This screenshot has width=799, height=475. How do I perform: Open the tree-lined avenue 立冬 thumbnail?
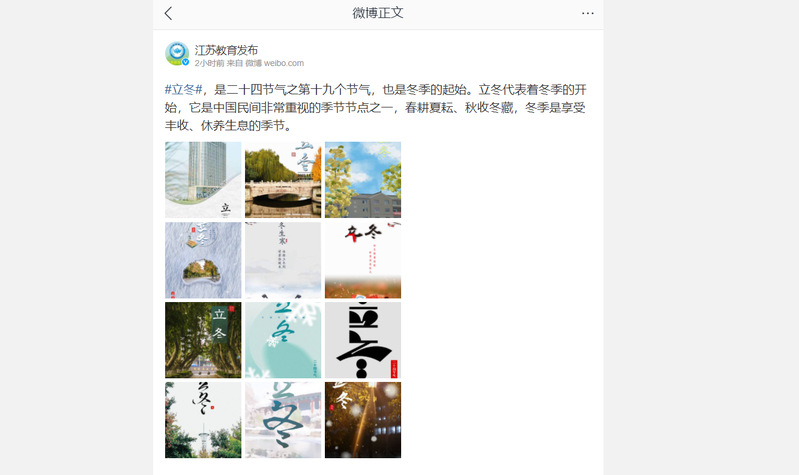click(x=203, y=340)
